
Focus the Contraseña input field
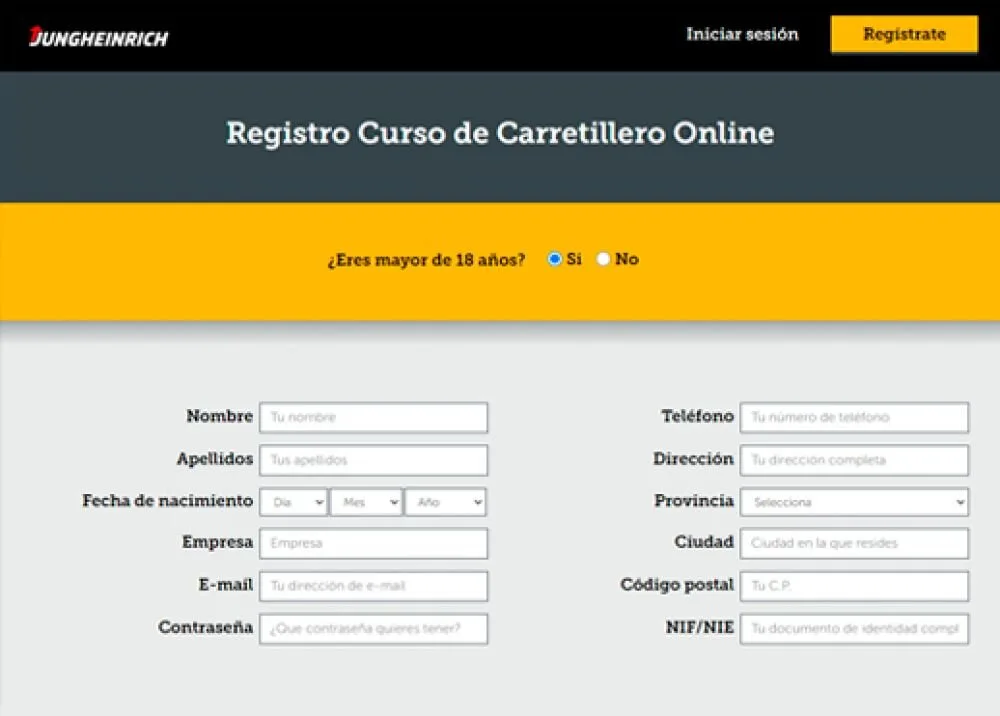(374, 629)
